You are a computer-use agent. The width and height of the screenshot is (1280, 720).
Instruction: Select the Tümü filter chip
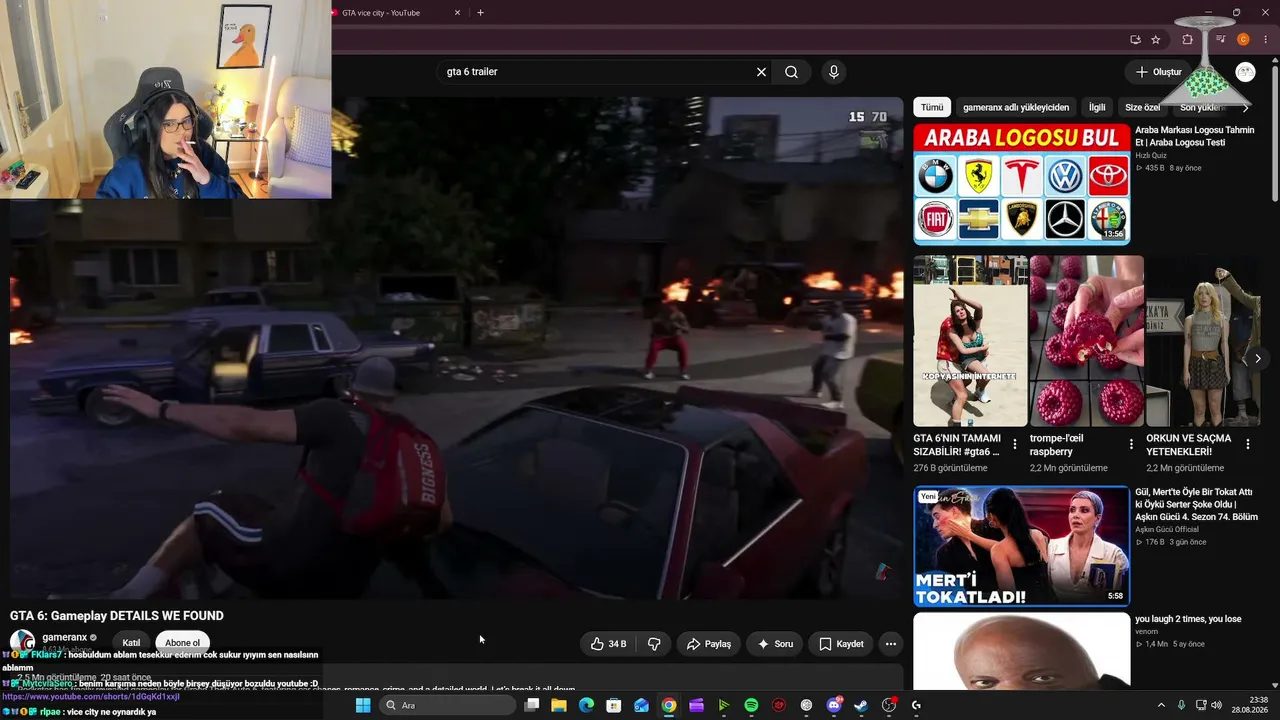point(932,107)
